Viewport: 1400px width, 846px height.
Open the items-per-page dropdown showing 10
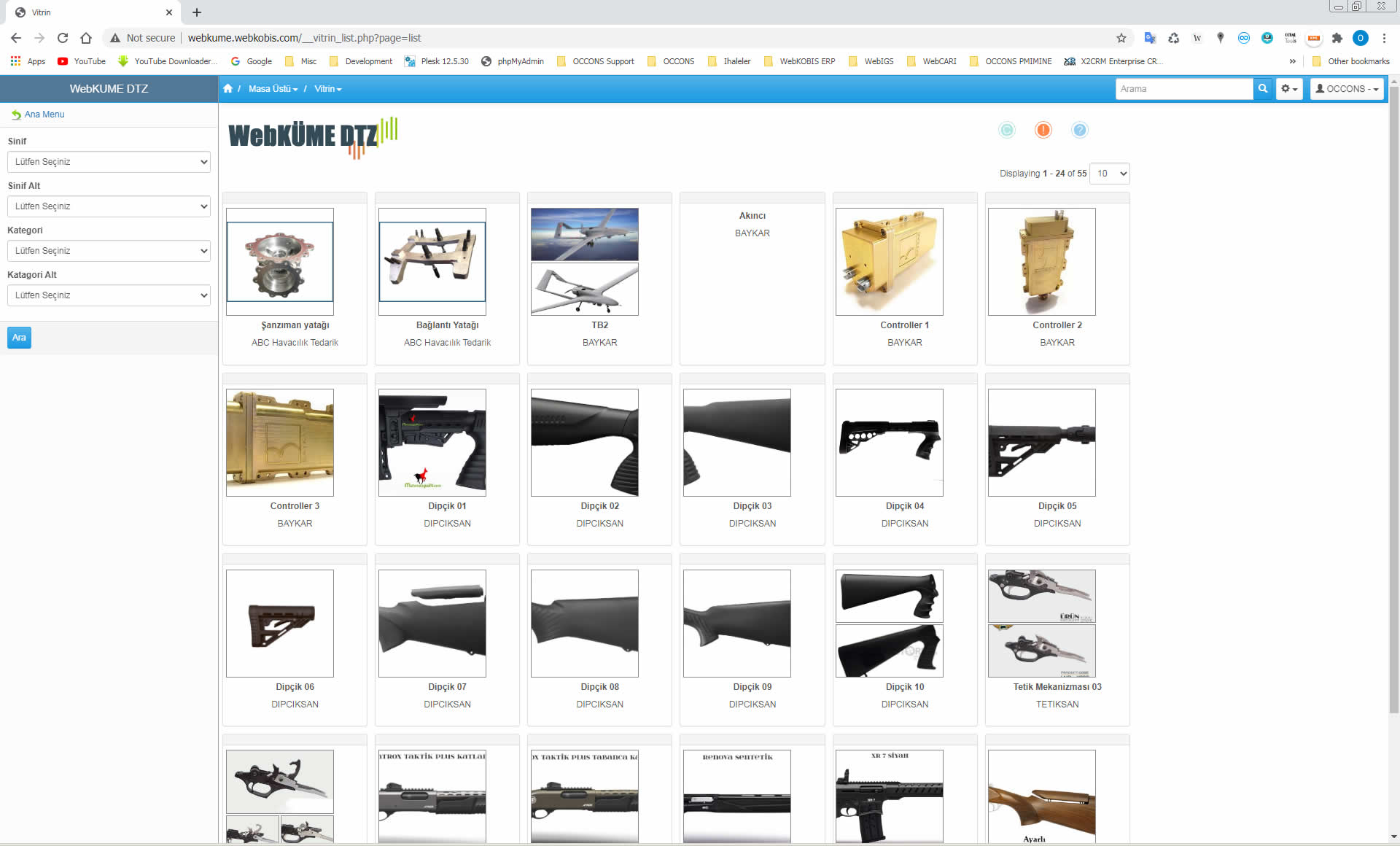click(1109, 174)
